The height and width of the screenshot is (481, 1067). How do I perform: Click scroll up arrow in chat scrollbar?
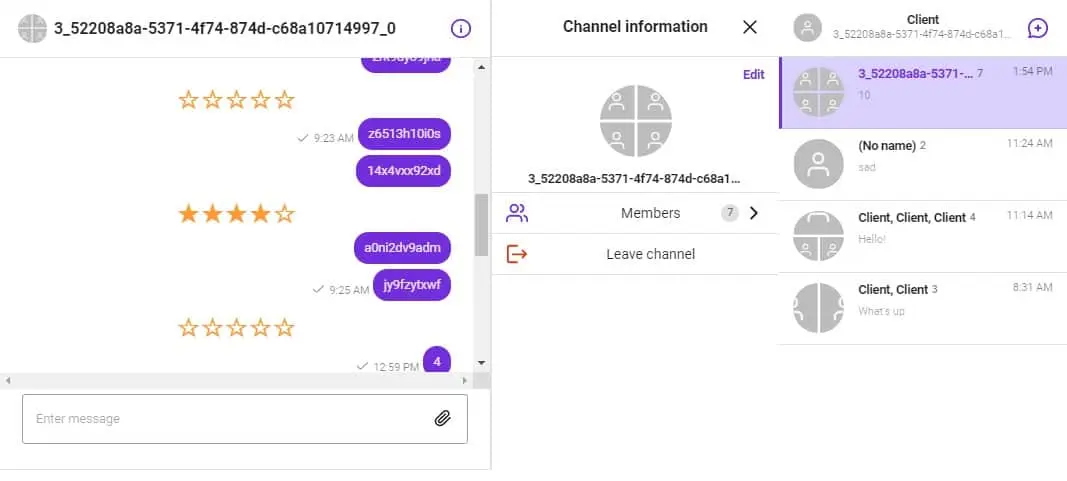[481, 67]
